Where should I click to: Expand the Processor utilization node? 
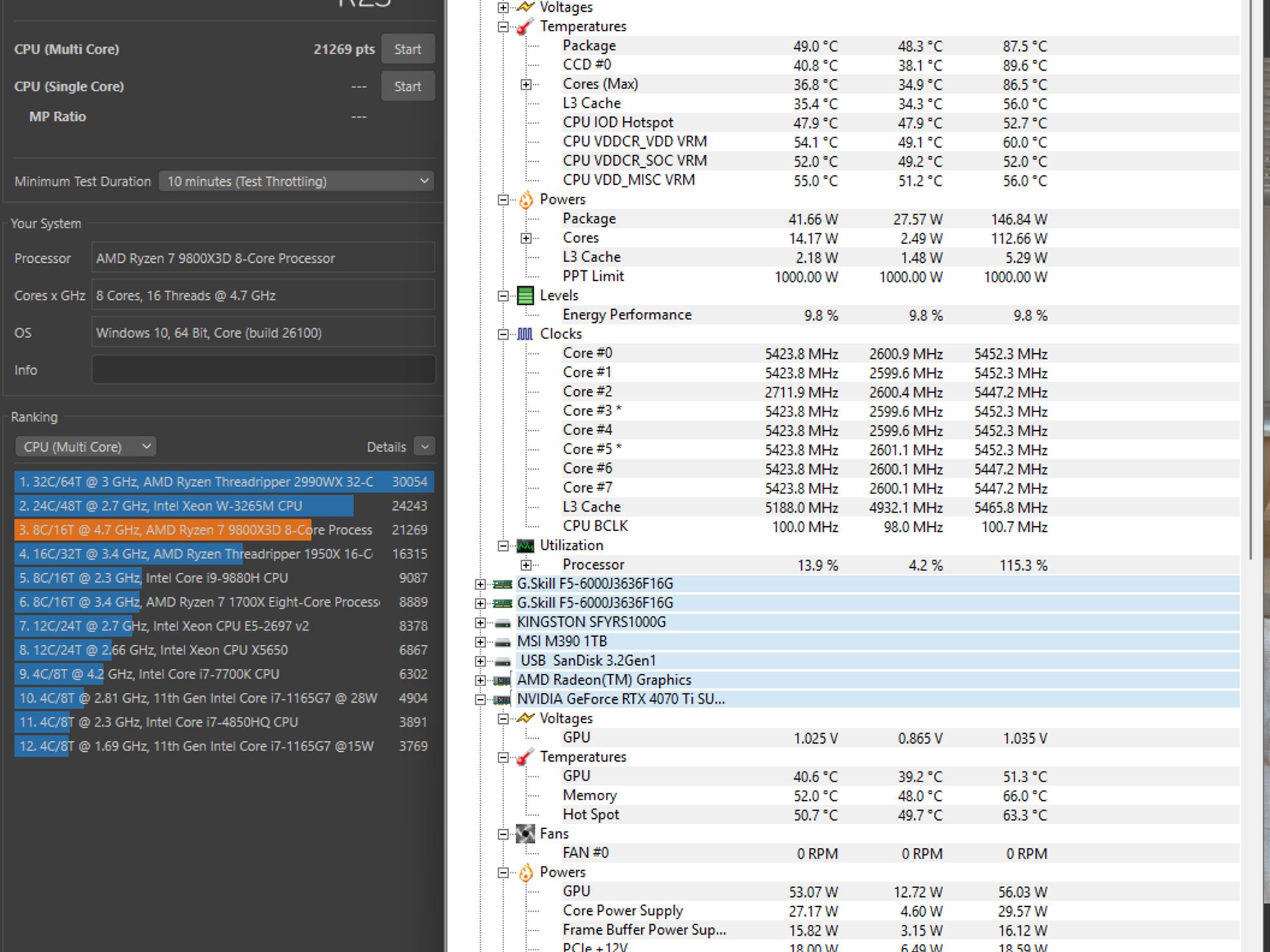pos(526,565)
